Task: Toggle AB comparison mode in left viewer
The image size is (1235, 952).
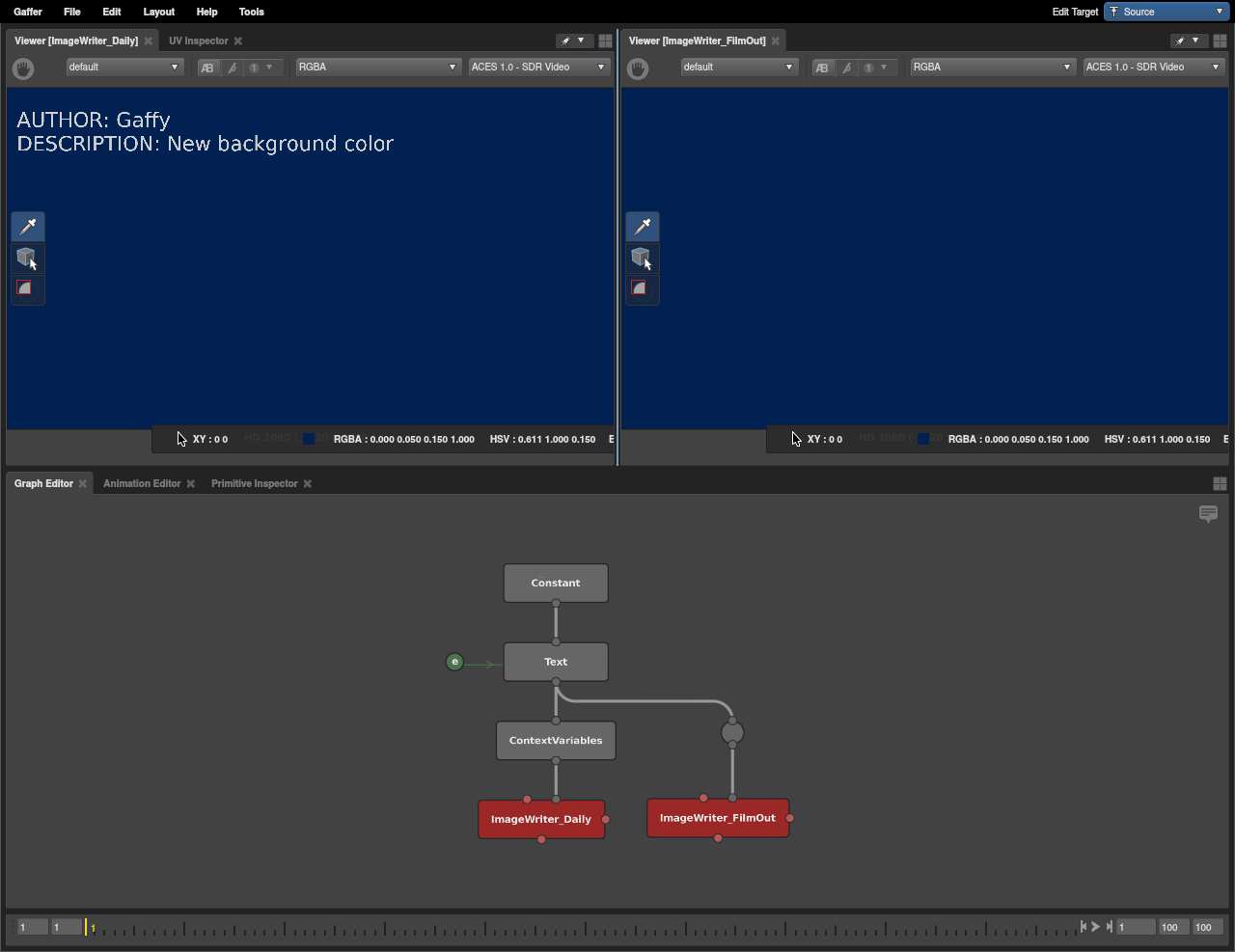Action: pyautogui.click(x=207, y=68)
